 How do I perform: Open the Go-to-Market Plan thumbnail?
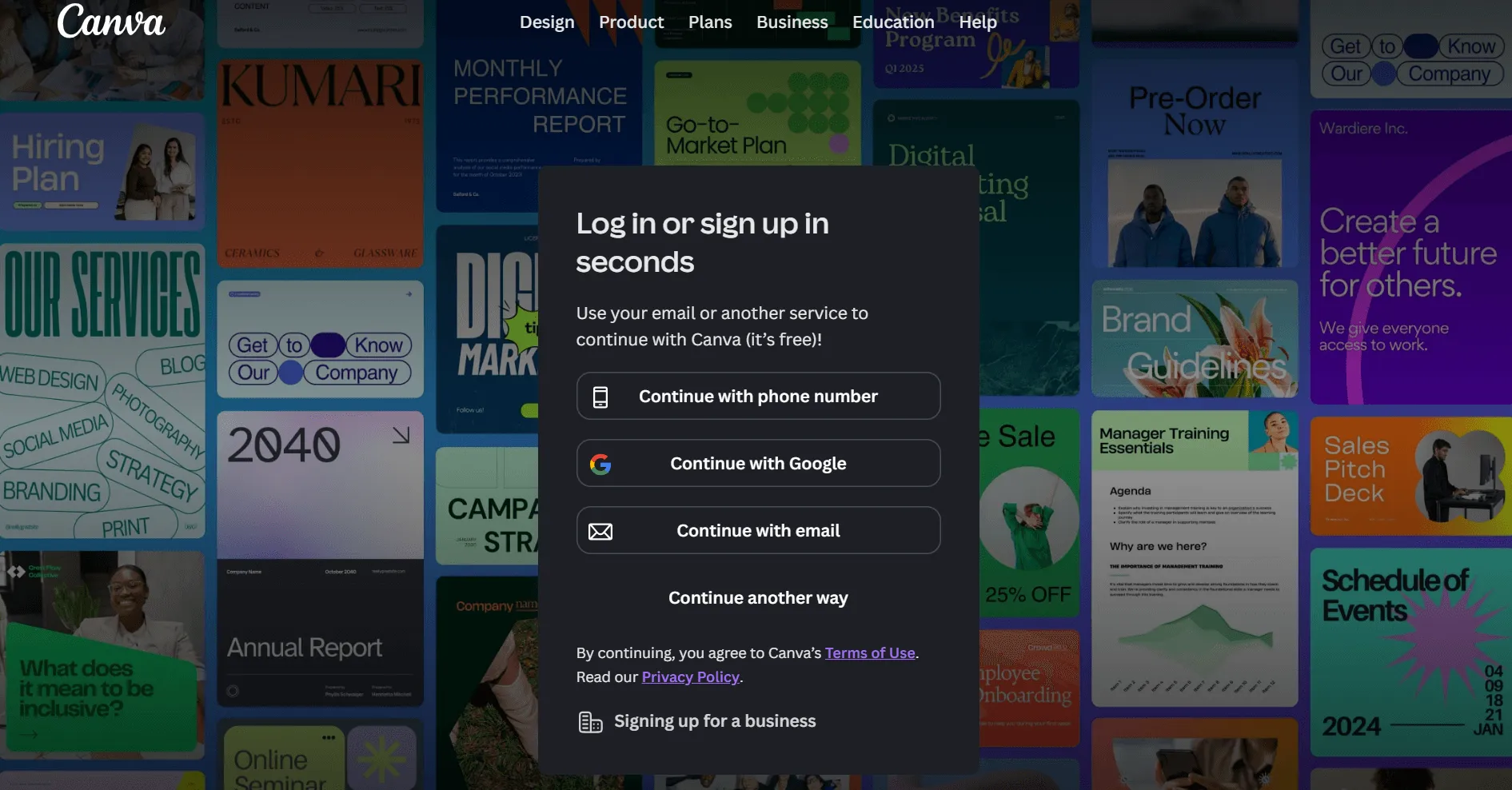pyautogui.click(x=758, y=113)
